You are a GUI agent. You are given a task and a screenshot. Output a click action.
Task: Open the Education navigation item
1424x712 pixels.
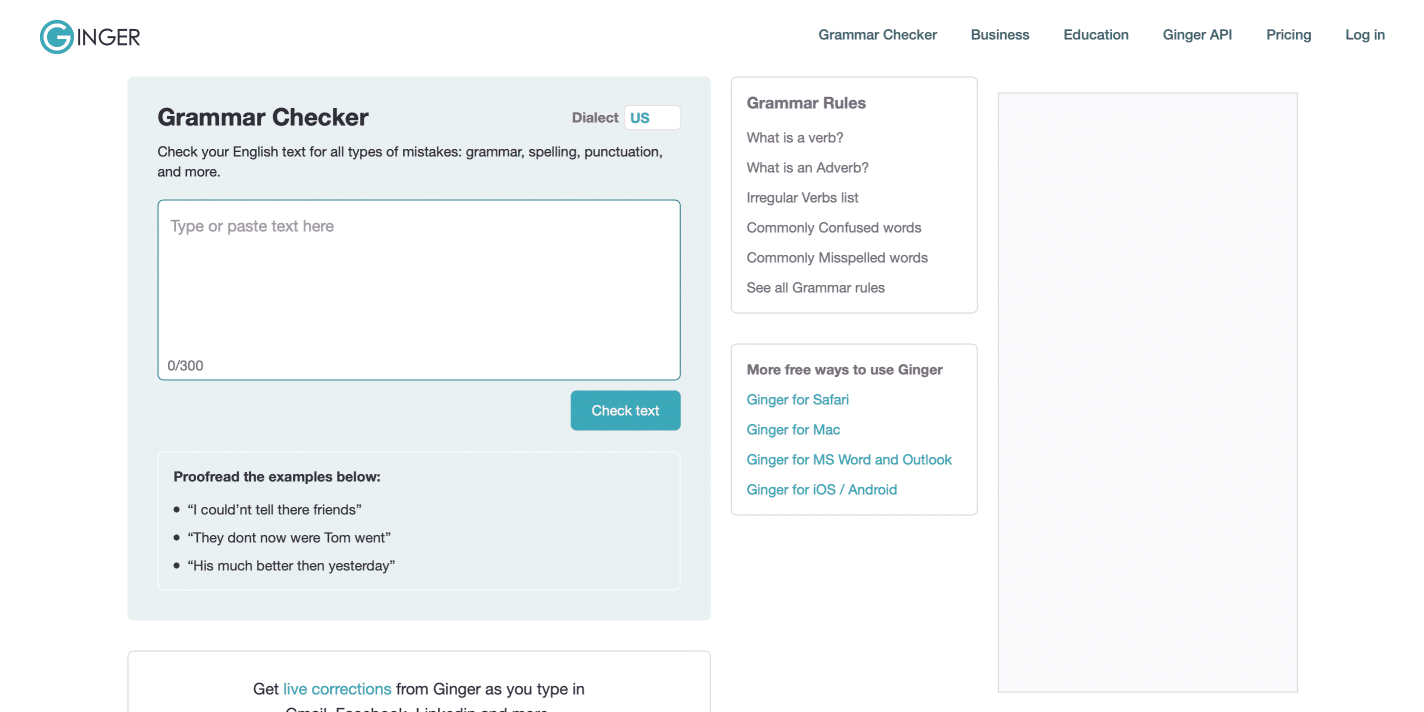tap(1095, 34)
